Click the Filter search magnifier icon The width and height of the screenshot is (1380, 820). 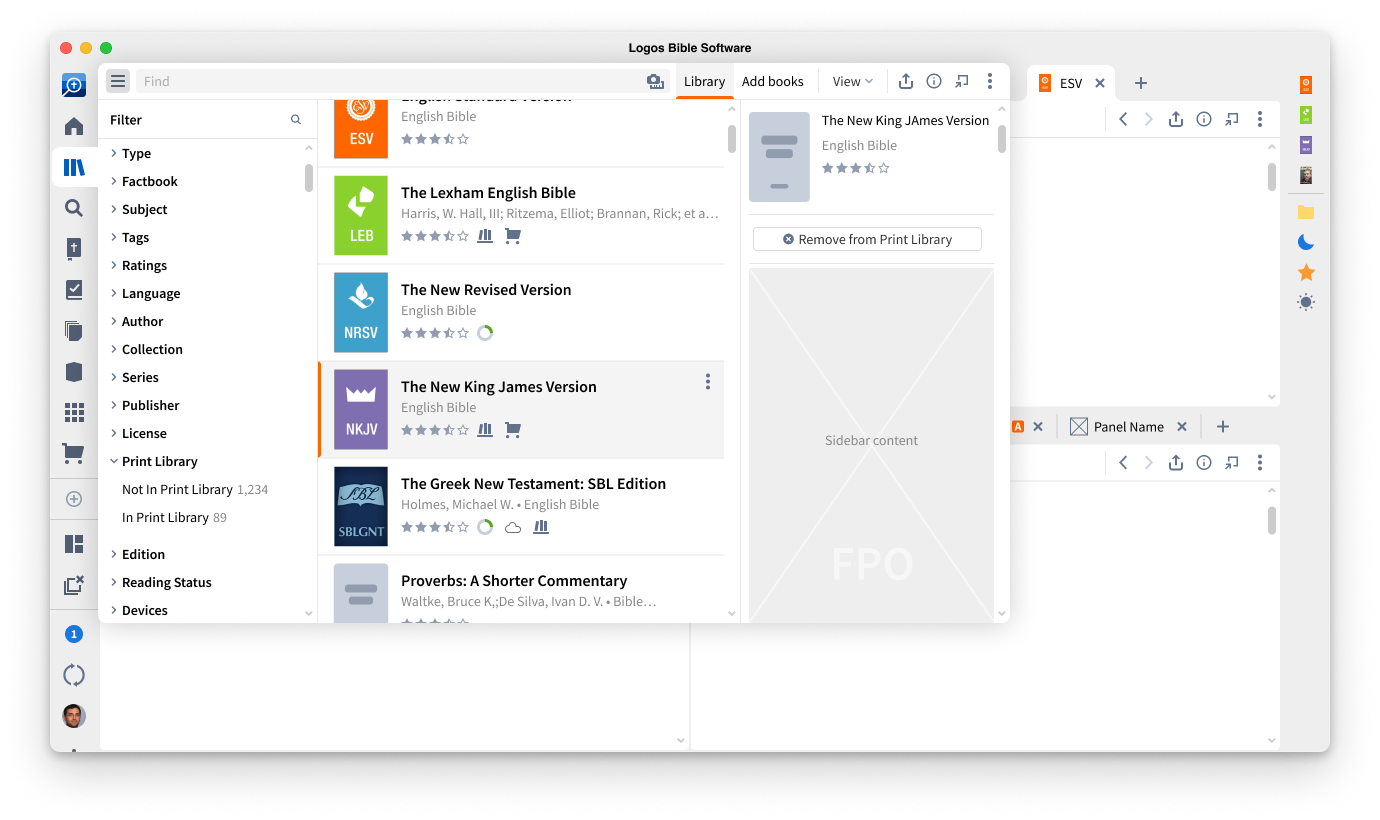[x=296, y=119]
